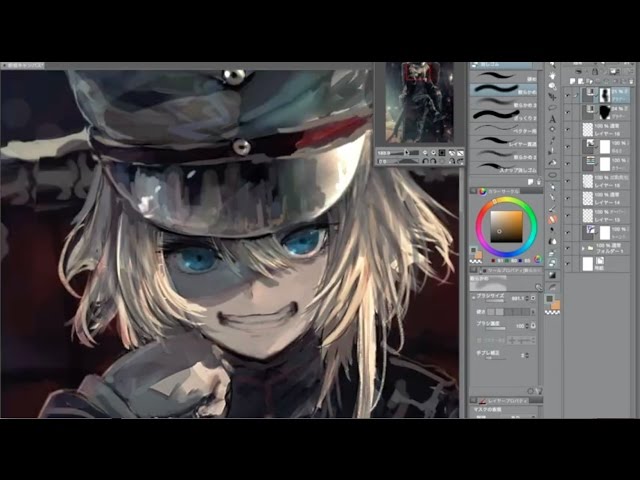Click the brush density slider
Screen dimensions: 640x480
(495, 329)
